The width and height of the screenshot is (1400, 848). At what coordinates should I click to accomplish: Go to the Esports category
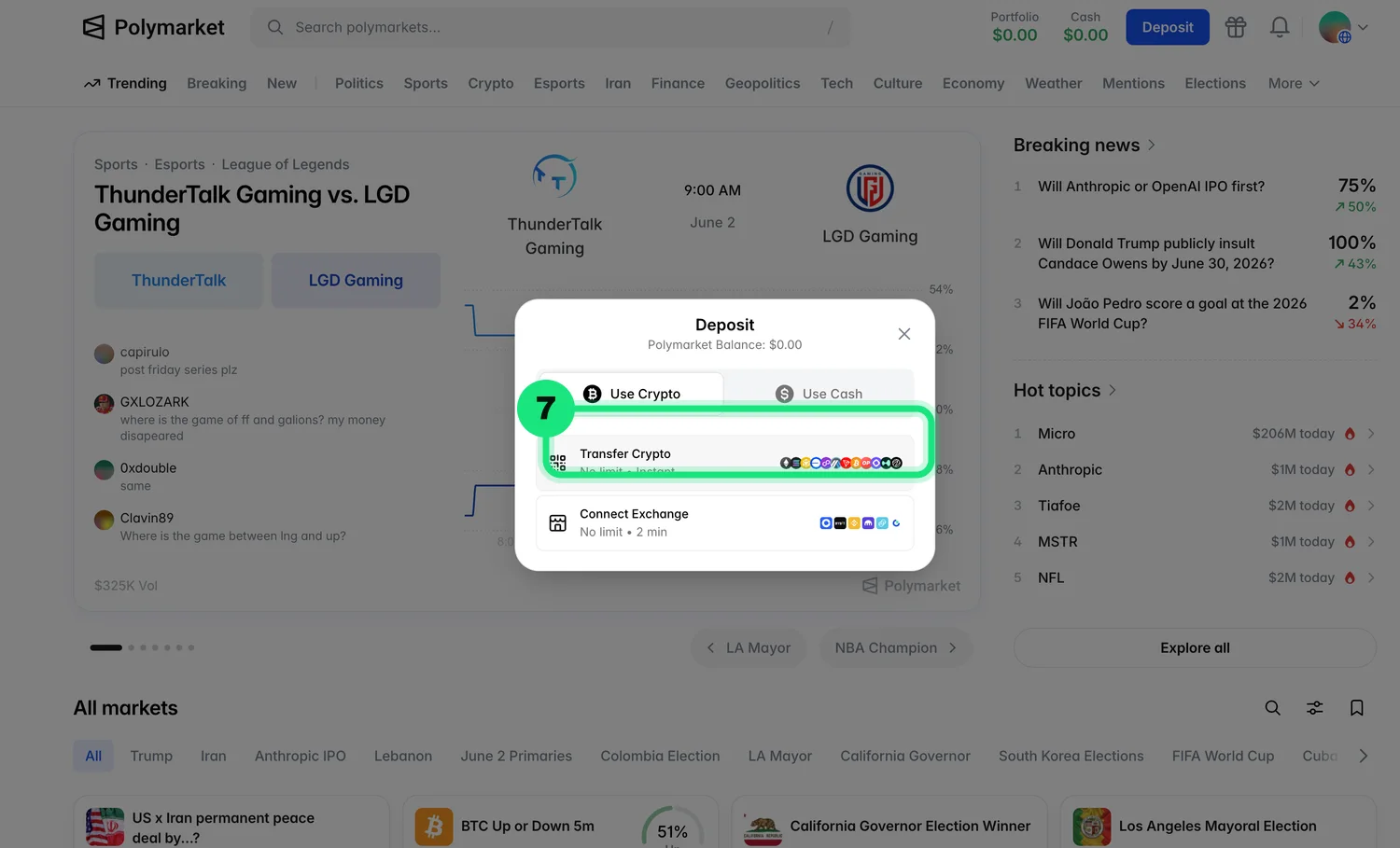tap(559, 83)
